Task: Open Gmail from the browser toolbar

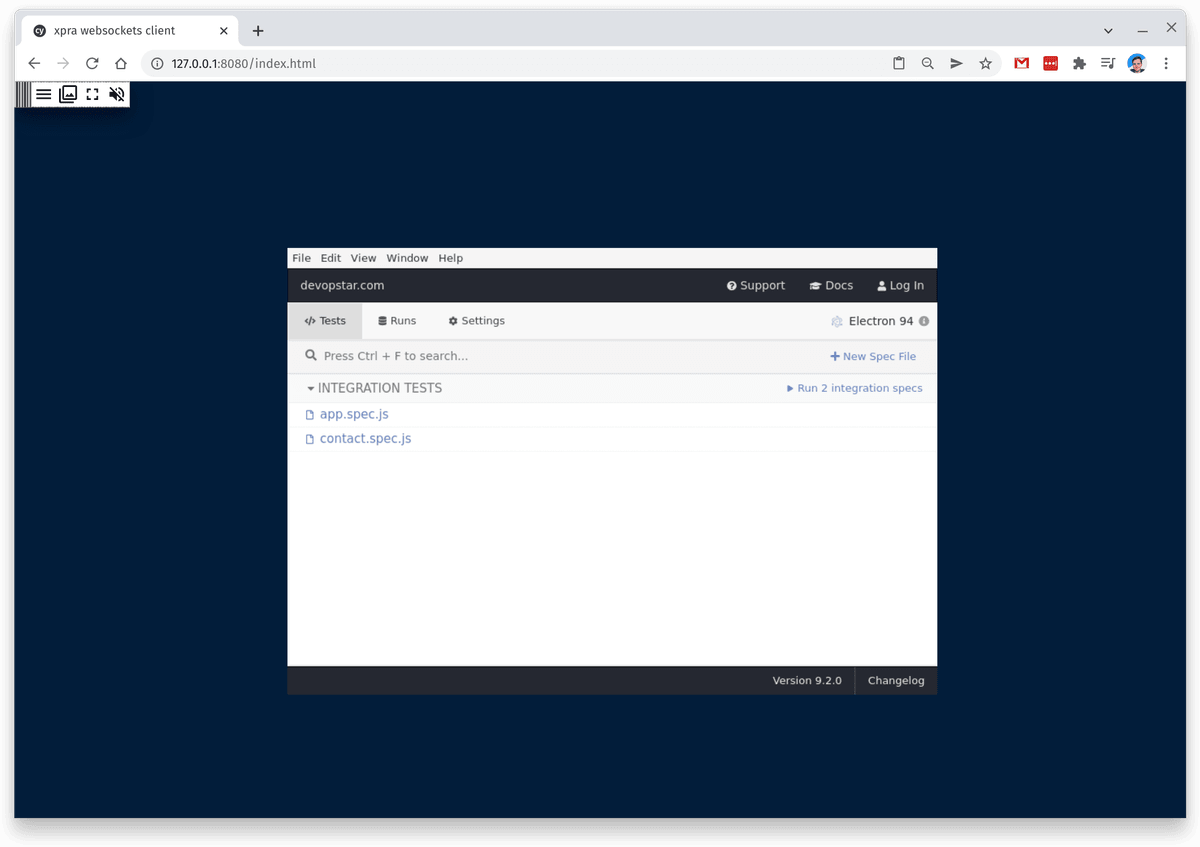Action: coord(1021,62)
